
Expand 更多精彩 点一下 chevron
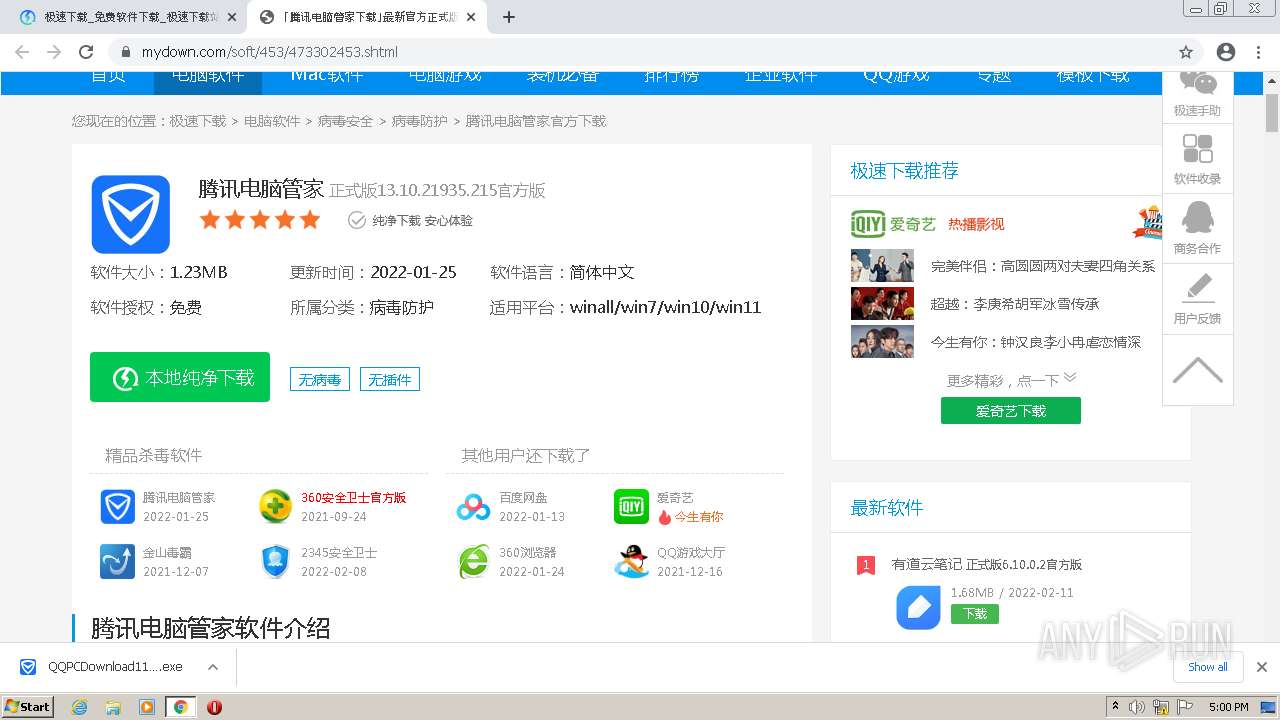pos(1070,378)
